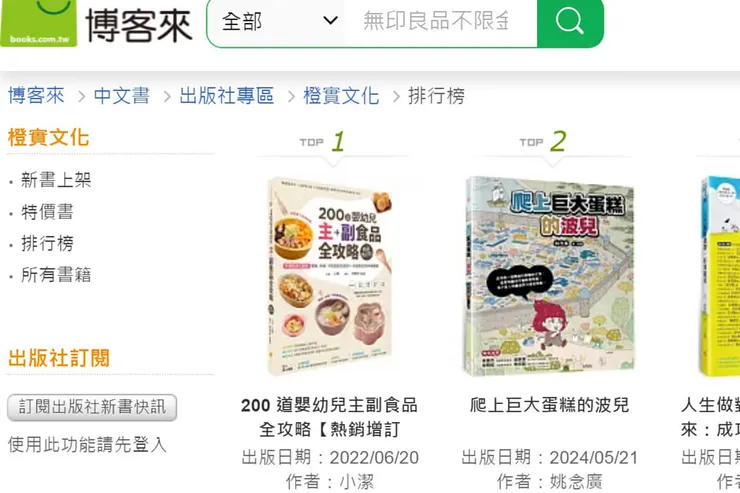Viewport: 740px width, 493px height.
Task: Open 出版社專區 breadcrumb link
Action: click(x=227, y=96)
